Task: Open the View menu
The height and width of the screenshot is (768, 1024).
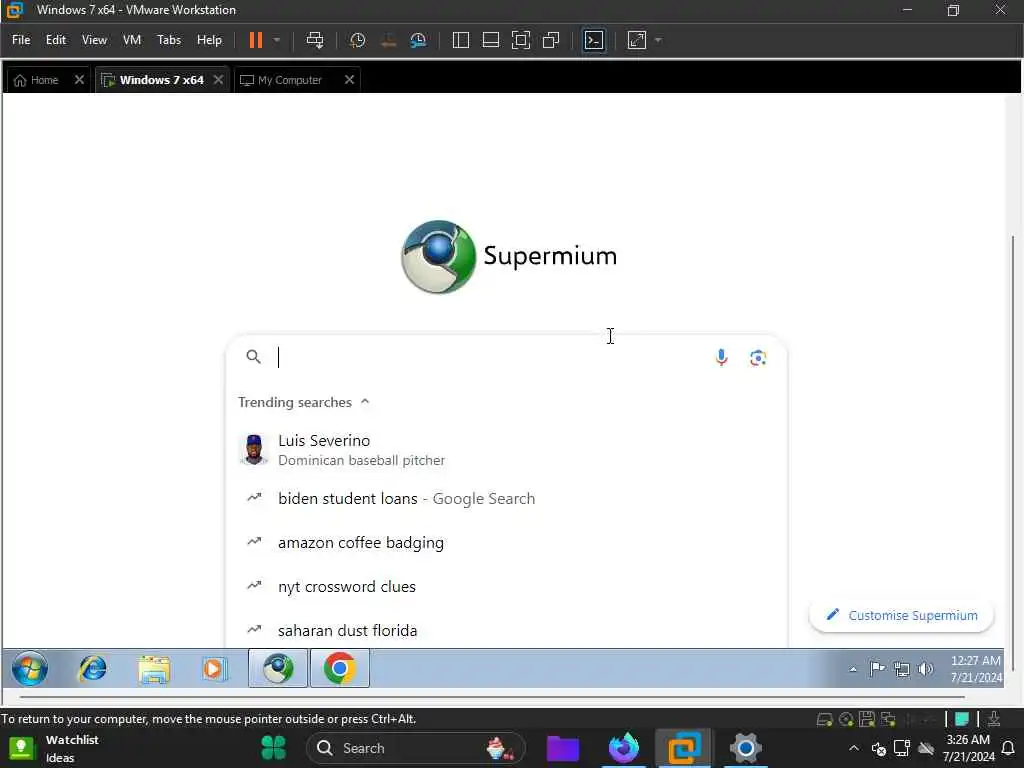Action: [94, 40]
